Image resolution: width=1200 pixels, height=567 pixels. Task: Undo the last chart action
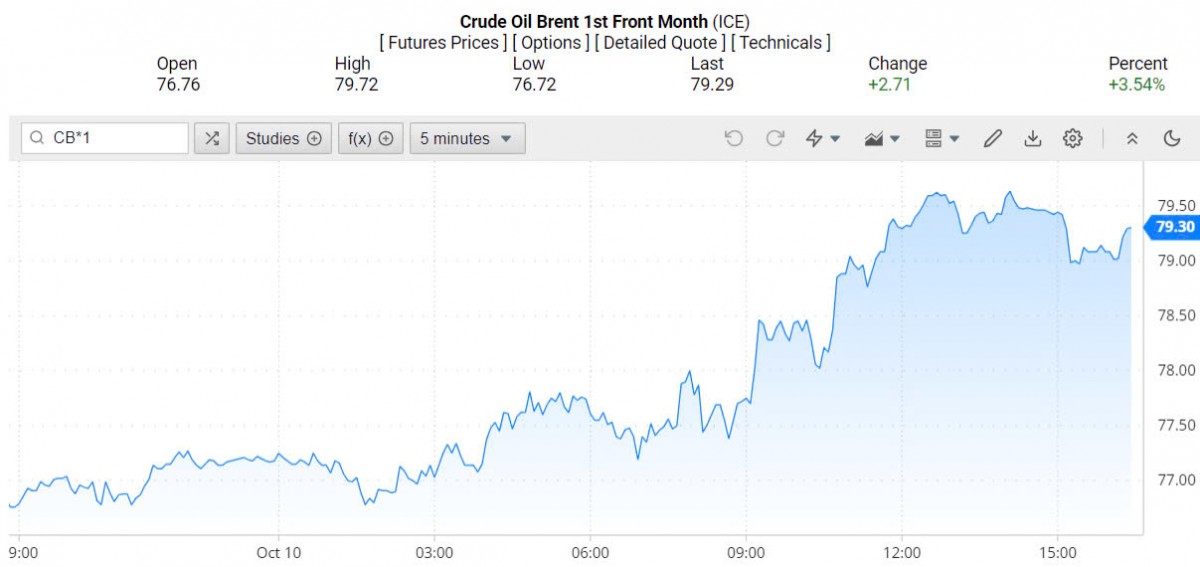pos(734,139)
